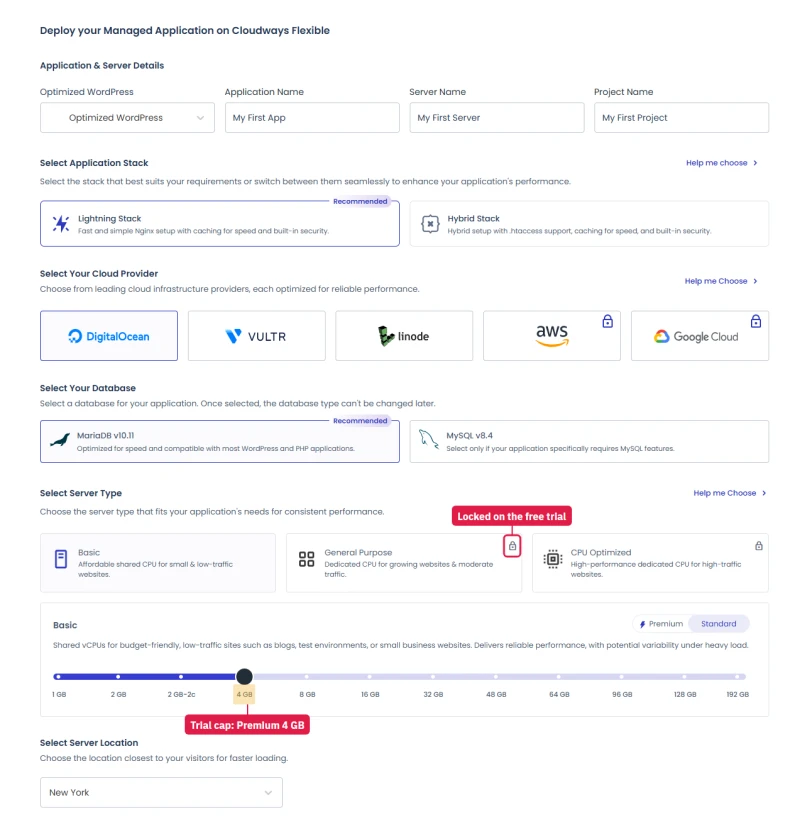This screenshot has width=800, height=822.
Task: Choose MariaDB v10.11 database
Action: tap(220, 441)
